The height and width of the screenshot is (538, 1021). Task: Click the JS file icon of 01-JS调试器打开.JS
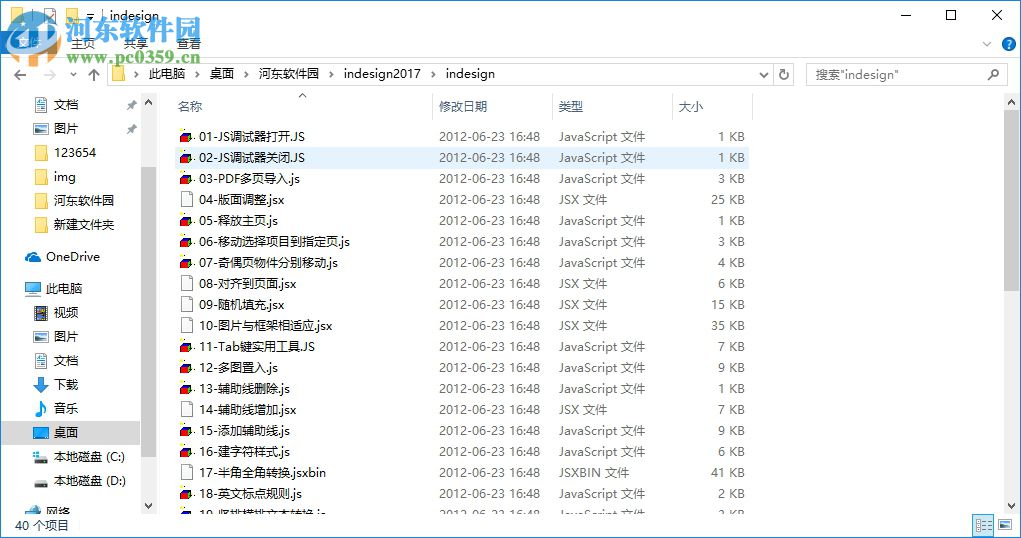click(x=186, y=137)
